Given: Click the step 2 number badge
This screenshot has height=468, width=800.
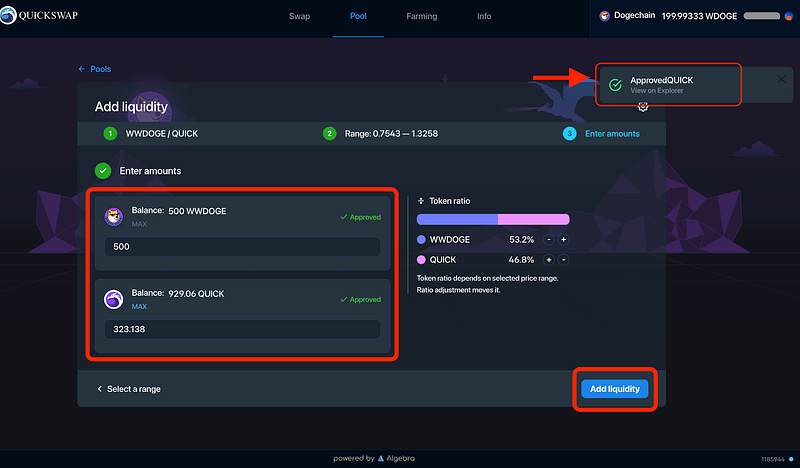Looking at the screenshot, I should click(330, 134).
